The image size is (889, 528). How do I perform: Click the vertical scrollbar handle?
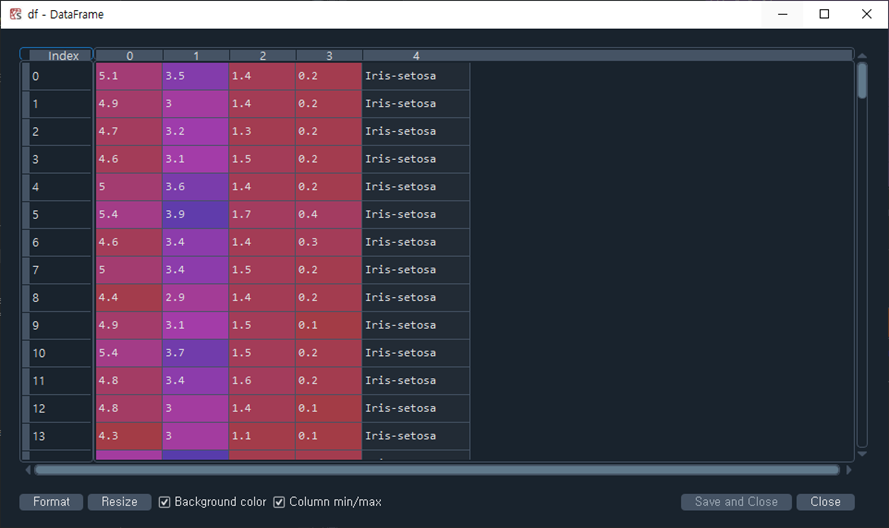[x=862, y=81]
